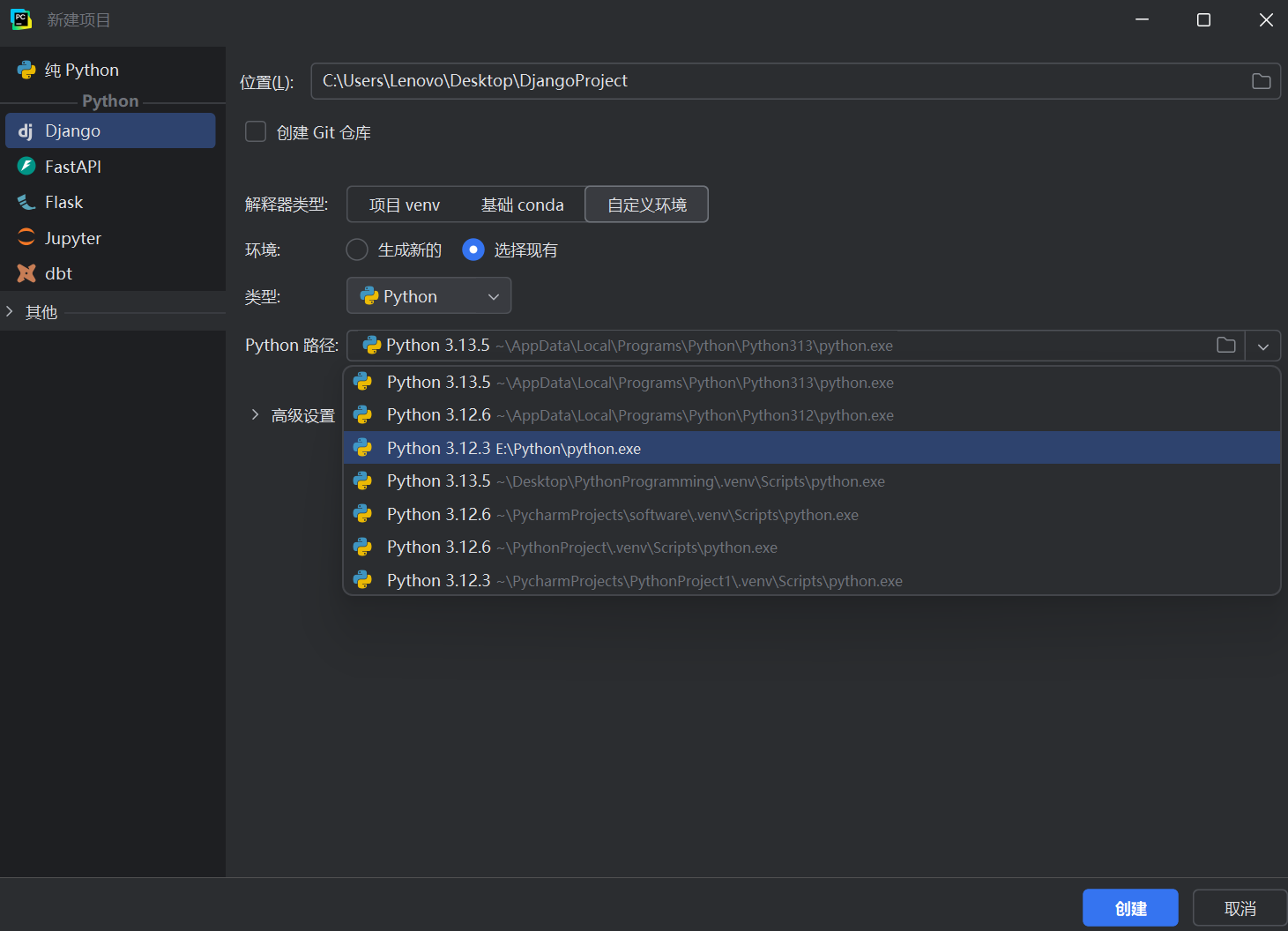Switch to 基础 conda interpreter type
Viewport: 1288px width, 931px height.
(x=523, y=205)
